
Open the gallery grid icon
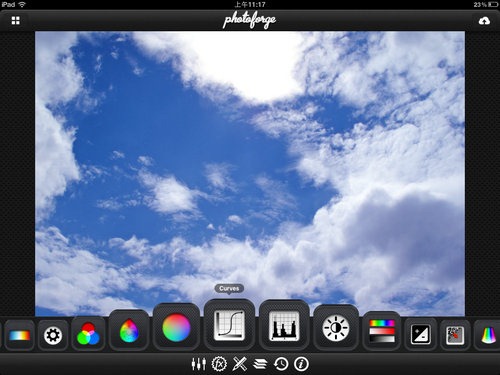pyautogui.click(x=15, y=21)
